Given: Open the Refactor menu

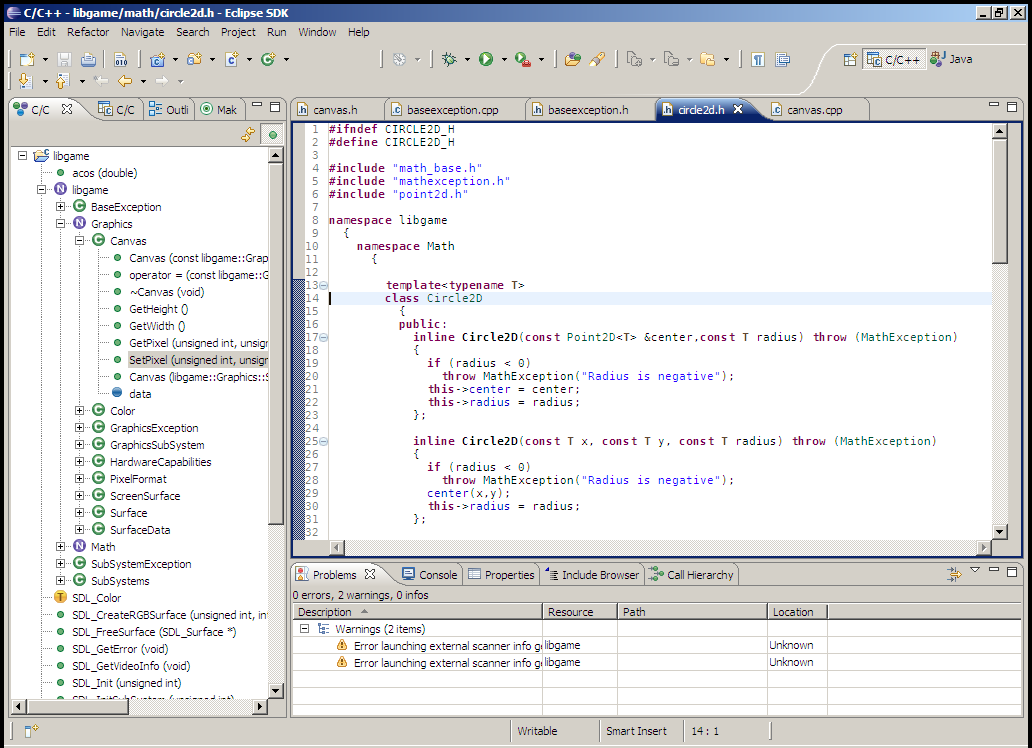Looking at the screenshot, I should 88,32.
